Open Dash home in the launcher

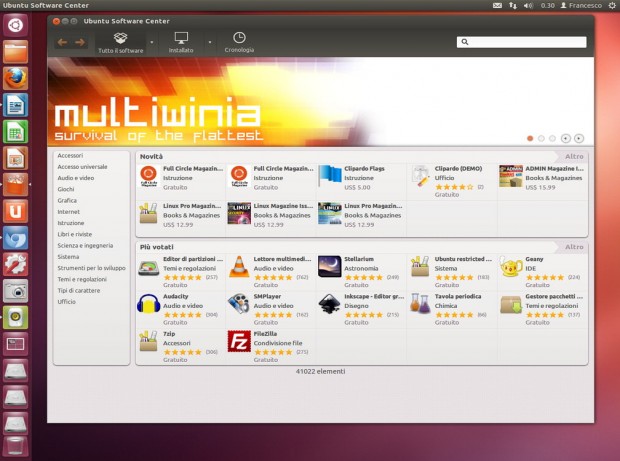pos(15,25)
